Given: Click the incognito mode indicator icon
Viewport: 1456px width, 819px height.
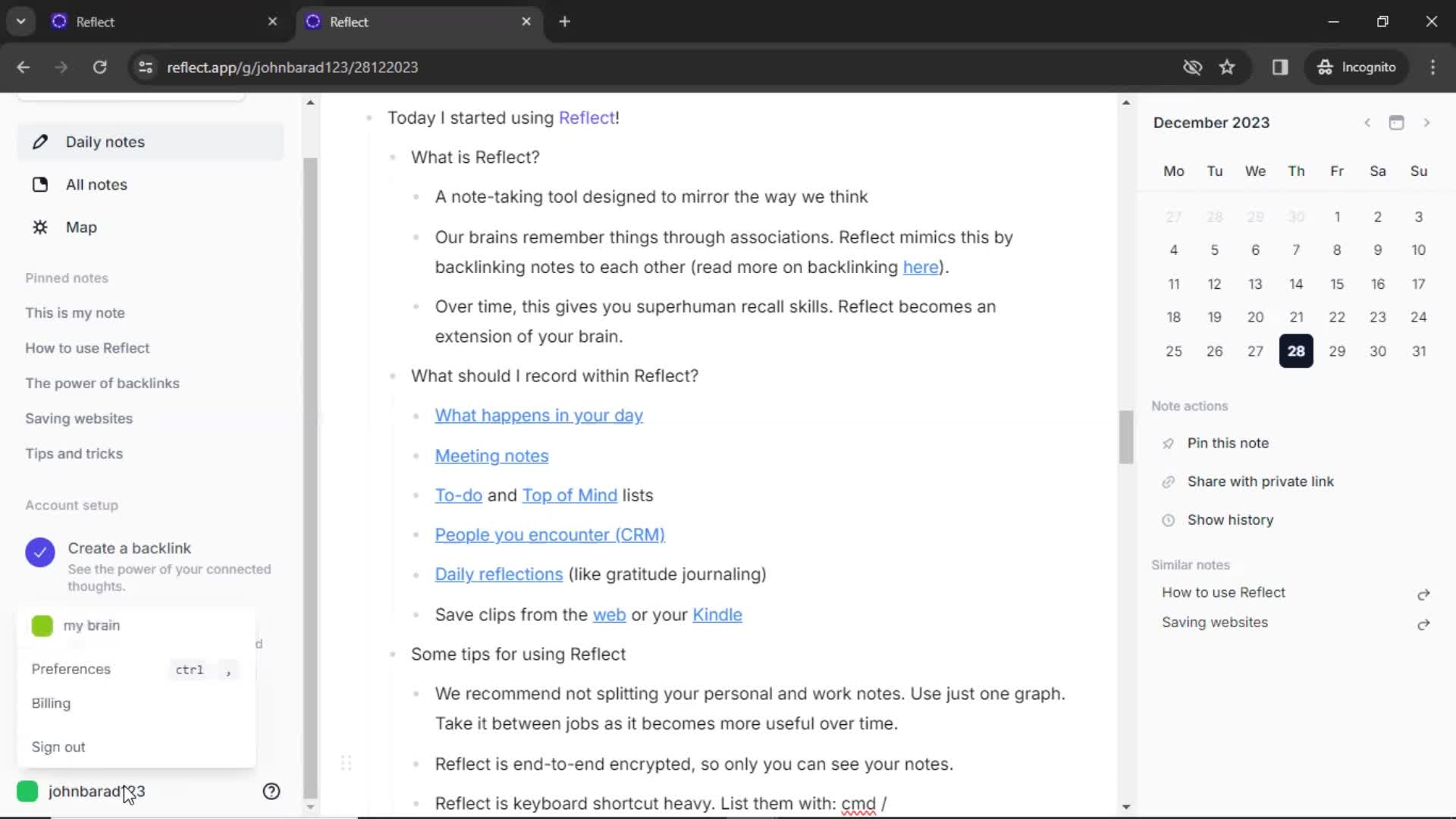Looking at the screenshot, I should point(1324,67).
